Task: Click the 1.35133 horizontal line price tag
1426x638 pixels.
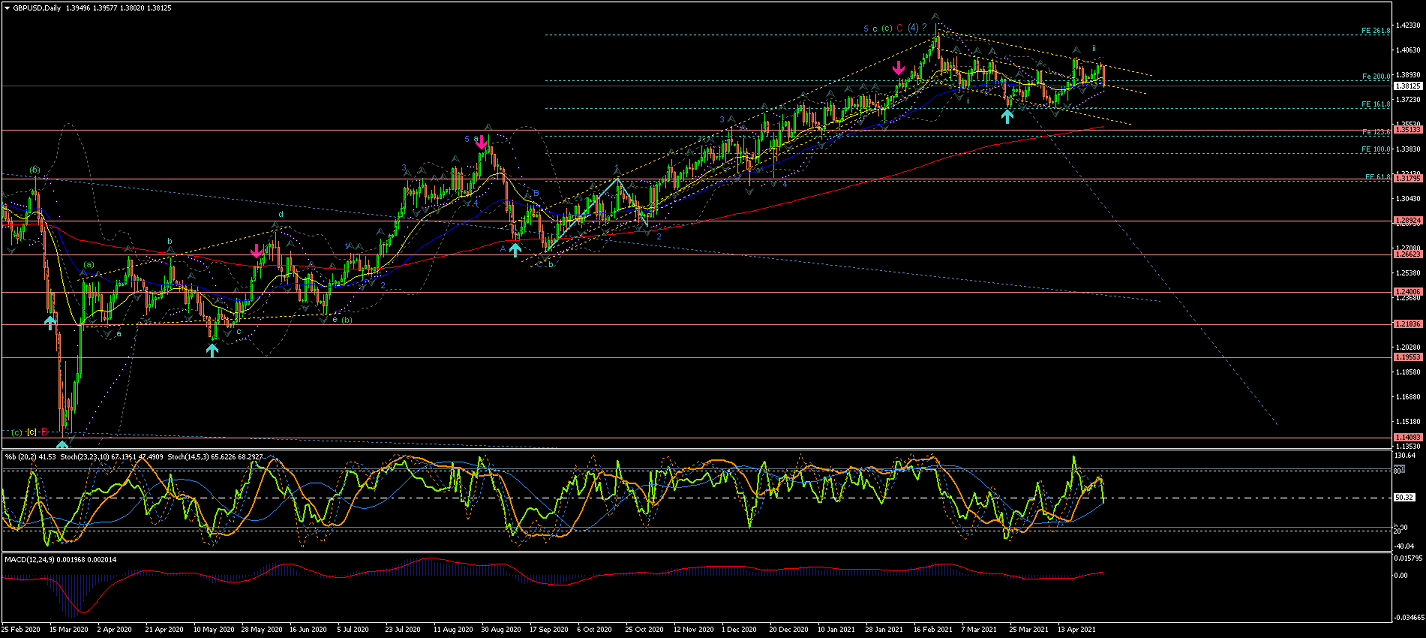Action: [1409, 130]
